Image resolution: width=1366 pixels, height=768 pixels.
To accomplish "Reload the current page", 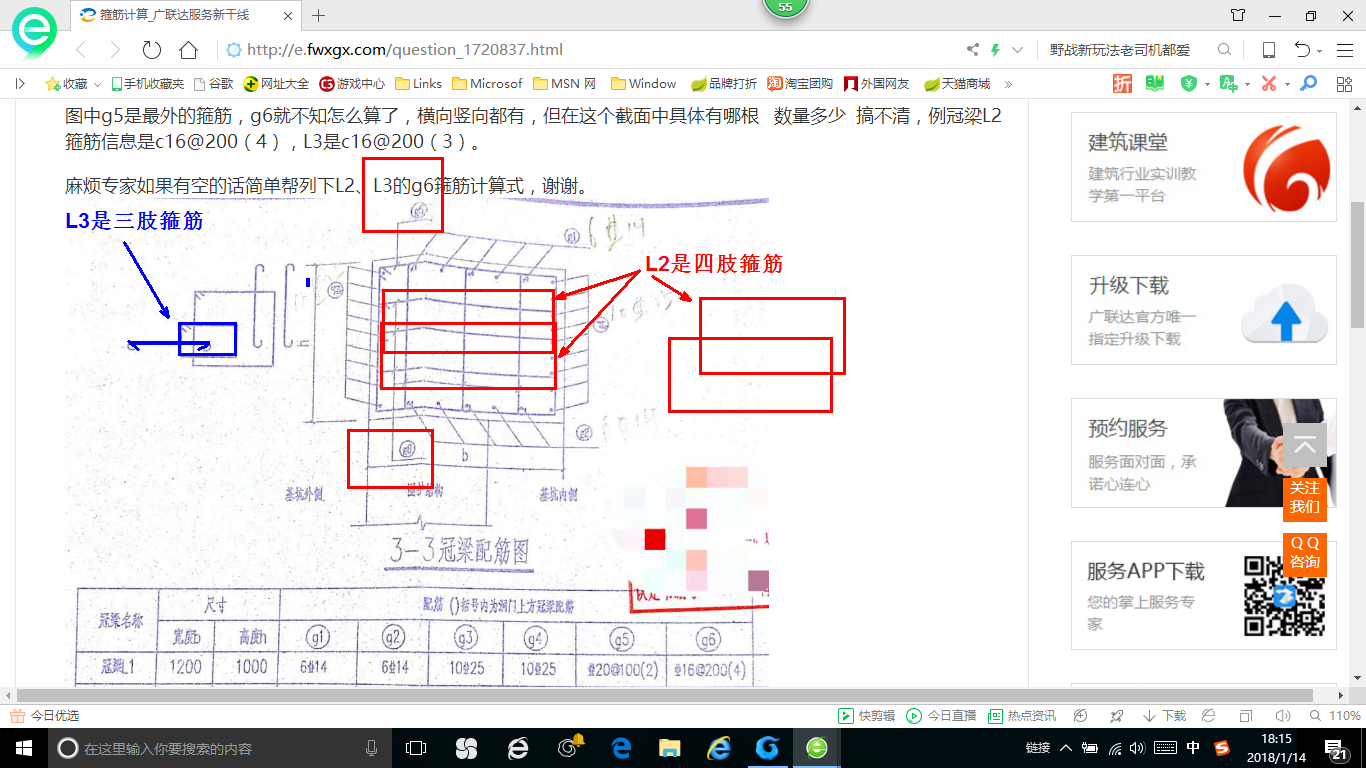I will tap(152, 50).
